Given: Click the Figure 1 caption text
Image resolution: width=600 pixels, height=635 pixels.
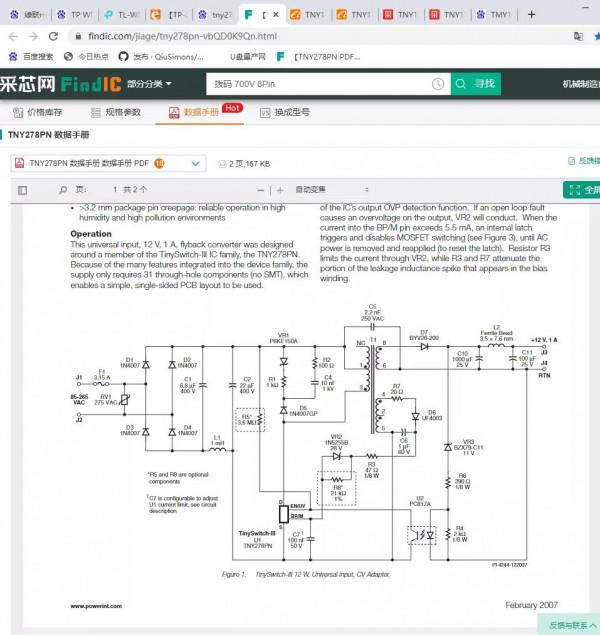Looking at the screenshot, I should tap(306, 574).
